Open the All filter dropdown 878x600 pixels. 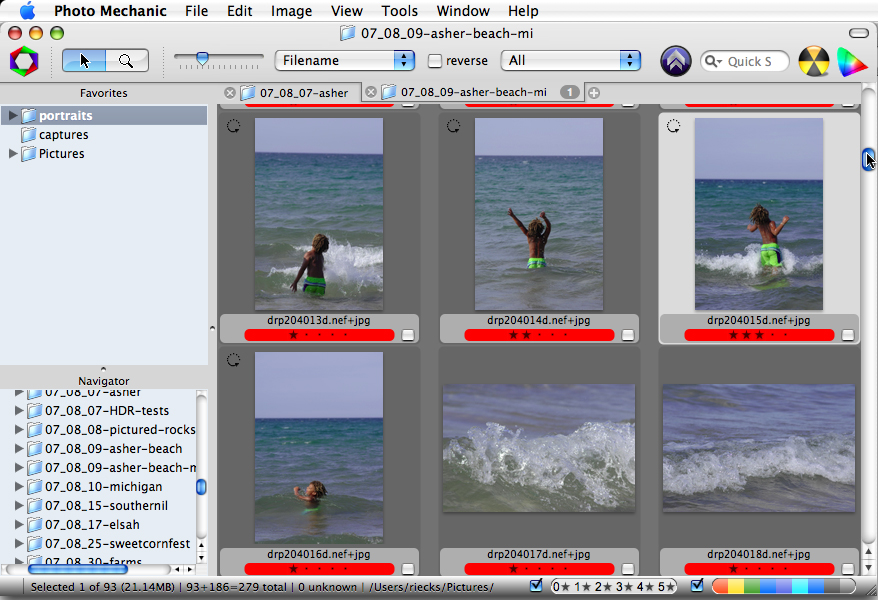571,61
